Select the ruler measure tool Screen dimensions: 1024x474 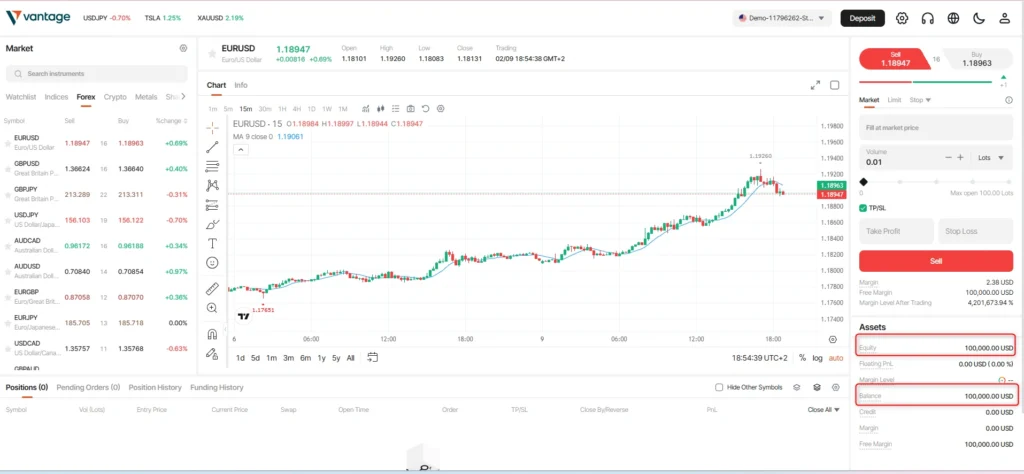click(212, 289)
